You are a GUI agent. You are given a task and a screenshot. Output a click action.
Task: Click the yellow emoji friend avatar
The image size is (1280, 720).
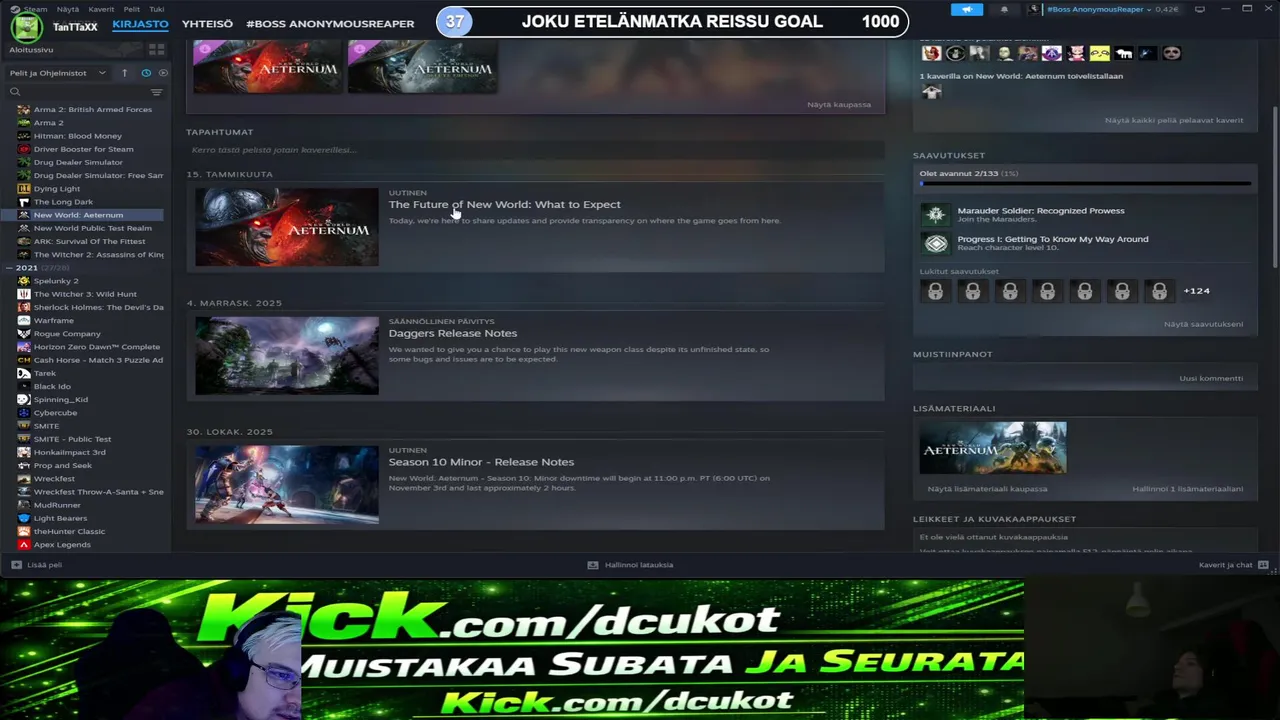point(1099,53)
